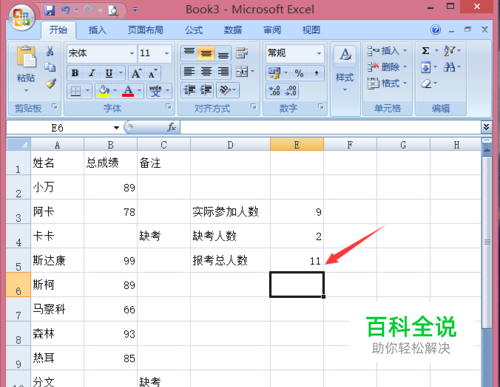Switch to 页面布局 ribbon tab

[x=145, y=30]
